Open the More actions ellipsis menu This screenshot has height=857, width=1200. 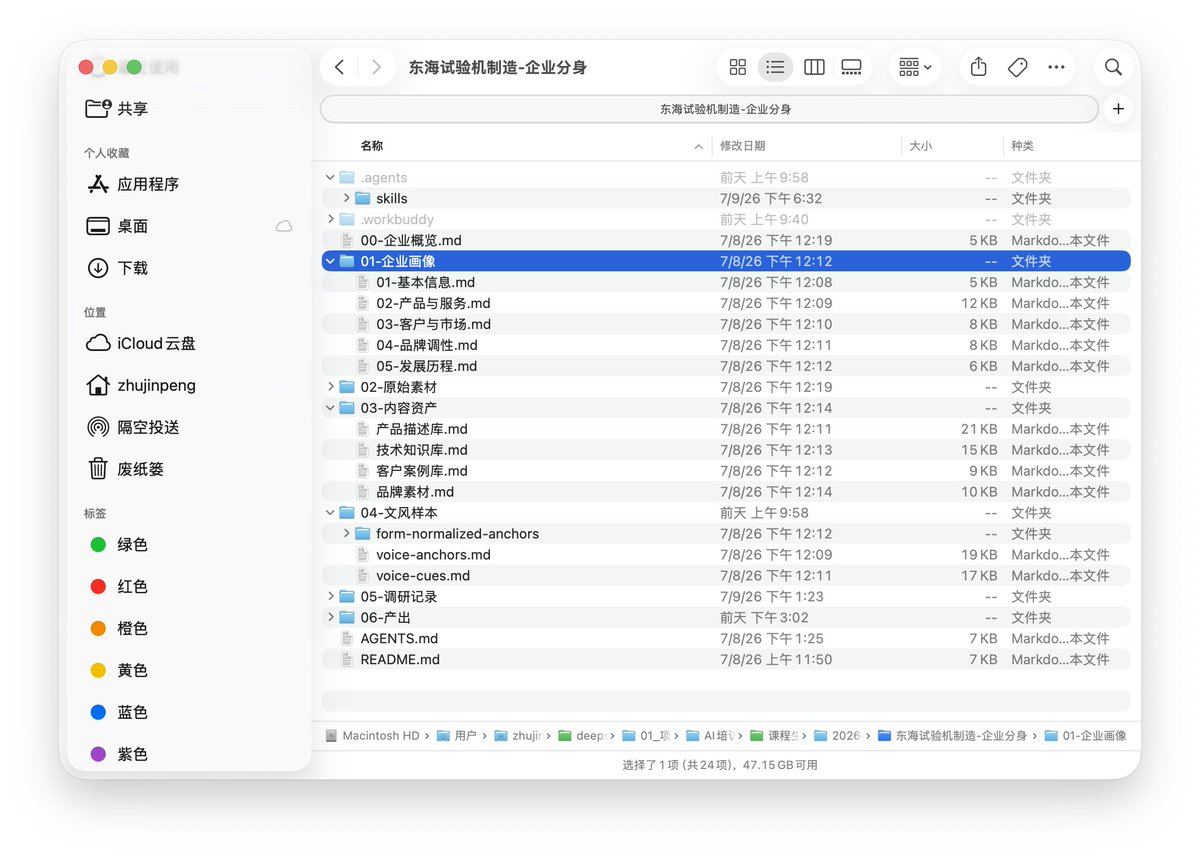(x=1056, y=67)
